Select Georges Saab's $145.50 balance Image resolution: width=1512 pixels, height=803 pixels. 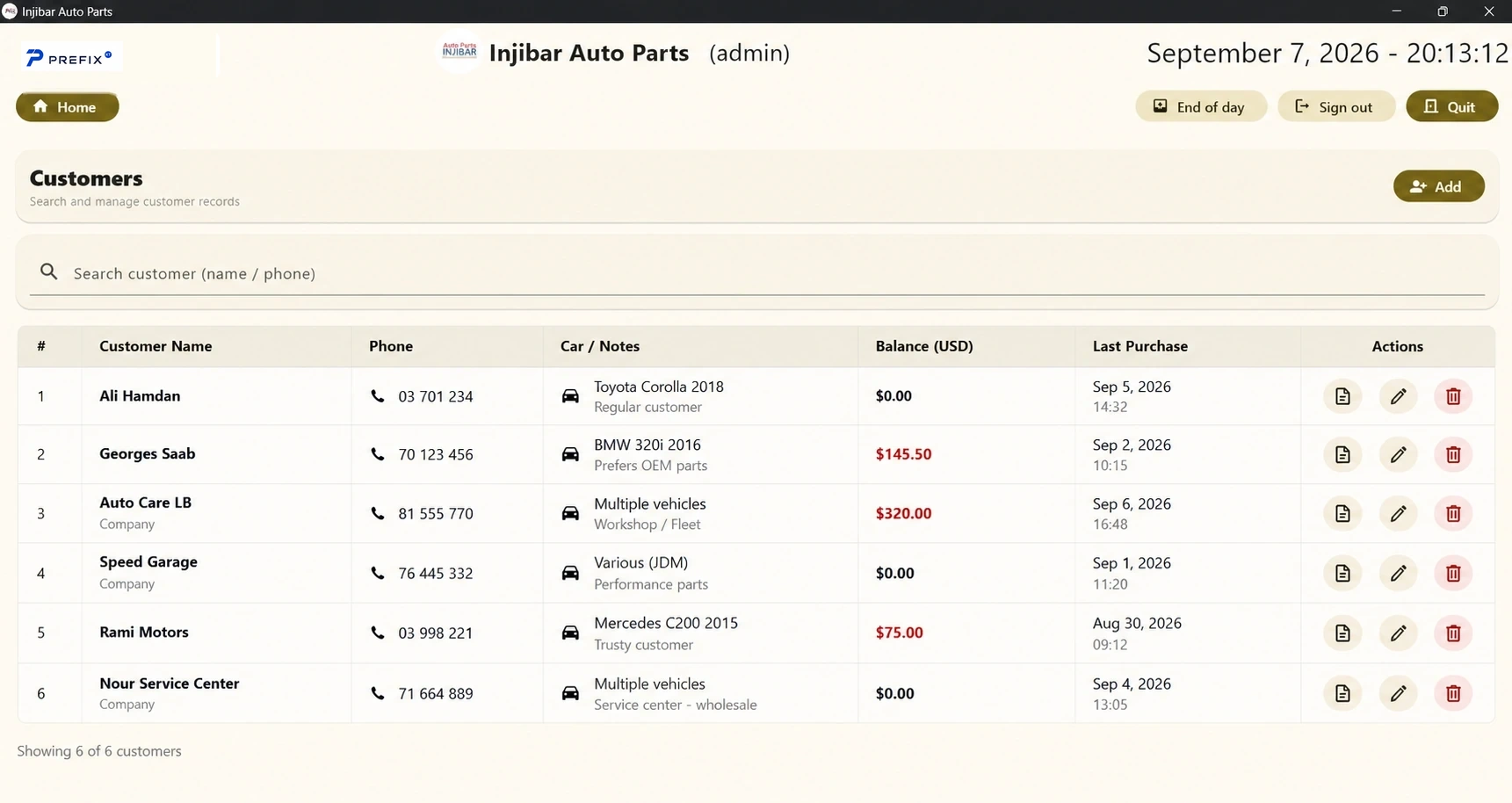tap(903, 454)
